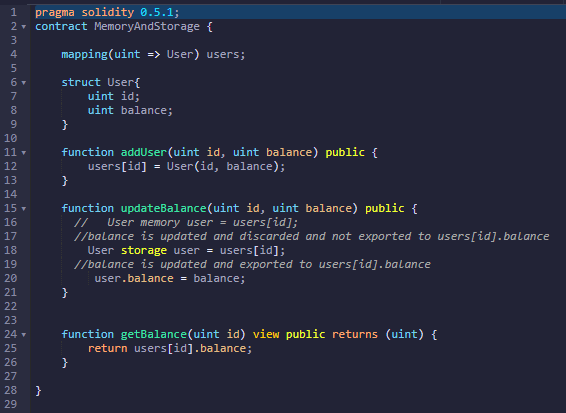Collapse the MemoryAndStorage contract fold arrow
Viewport: 566px width, 413px height.
pos(24,27)
